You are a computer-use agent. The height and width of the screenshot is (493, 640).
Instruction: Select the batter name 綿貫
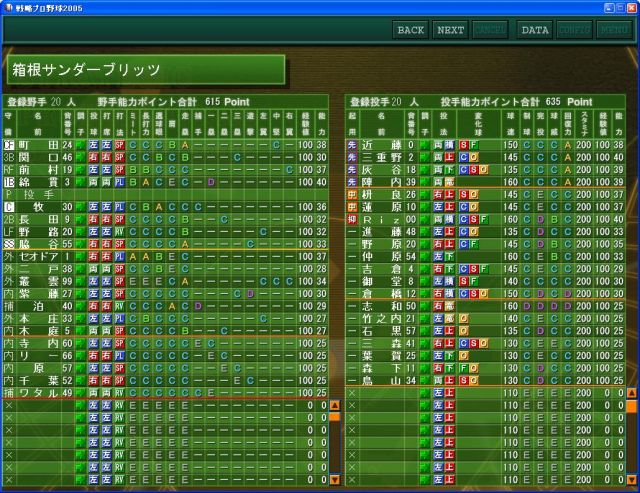pos(39,182)
